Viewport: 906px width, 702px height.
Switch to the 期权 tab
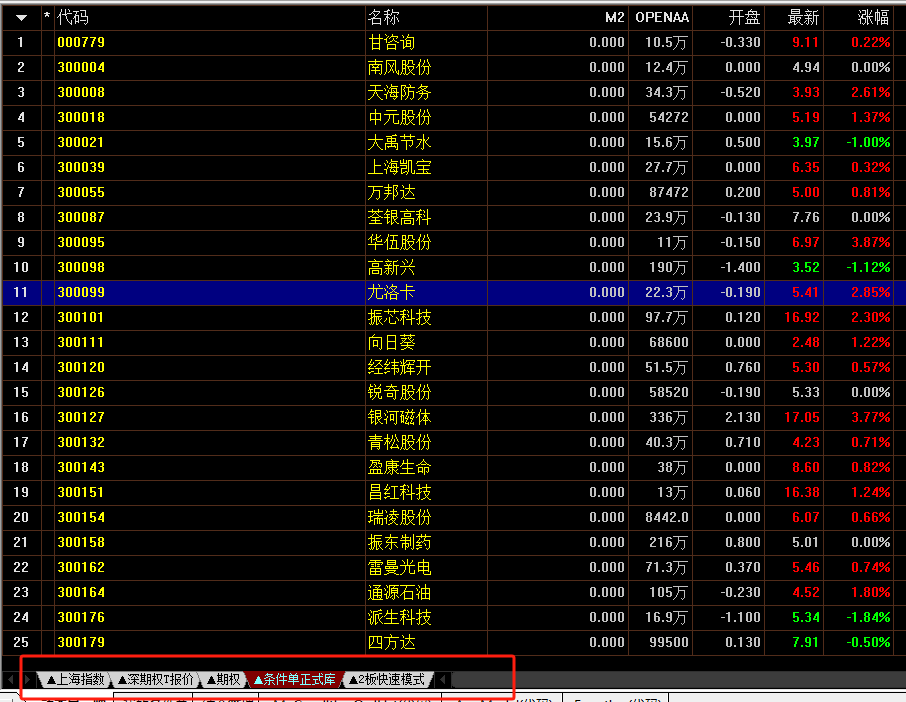[x=224, y=679]
